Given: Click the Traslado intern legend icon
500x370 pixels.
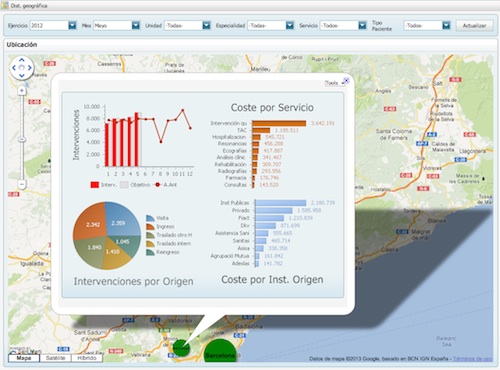Looking at the screenshot, I should (x=150, y=244).
